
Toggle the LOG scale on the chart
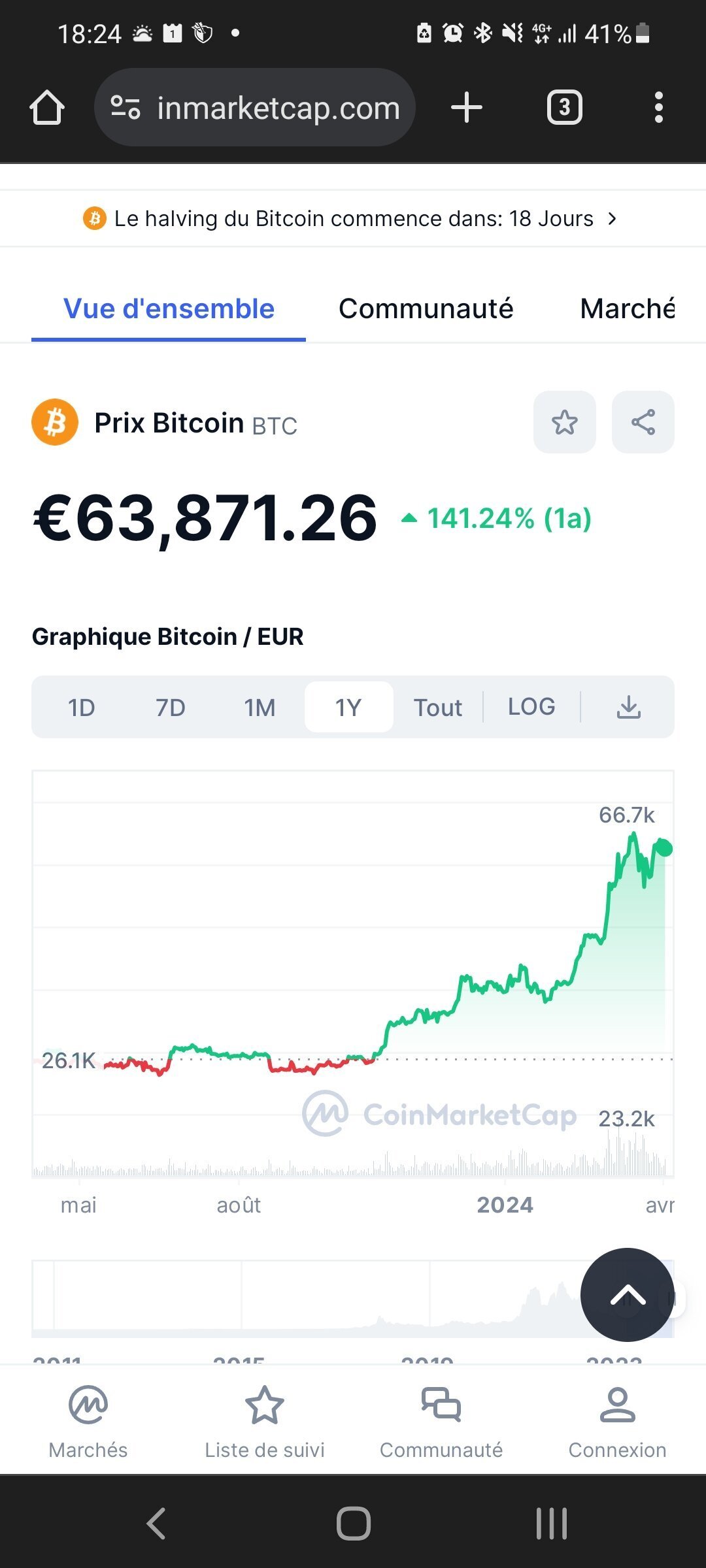click(x=531, y=707)
